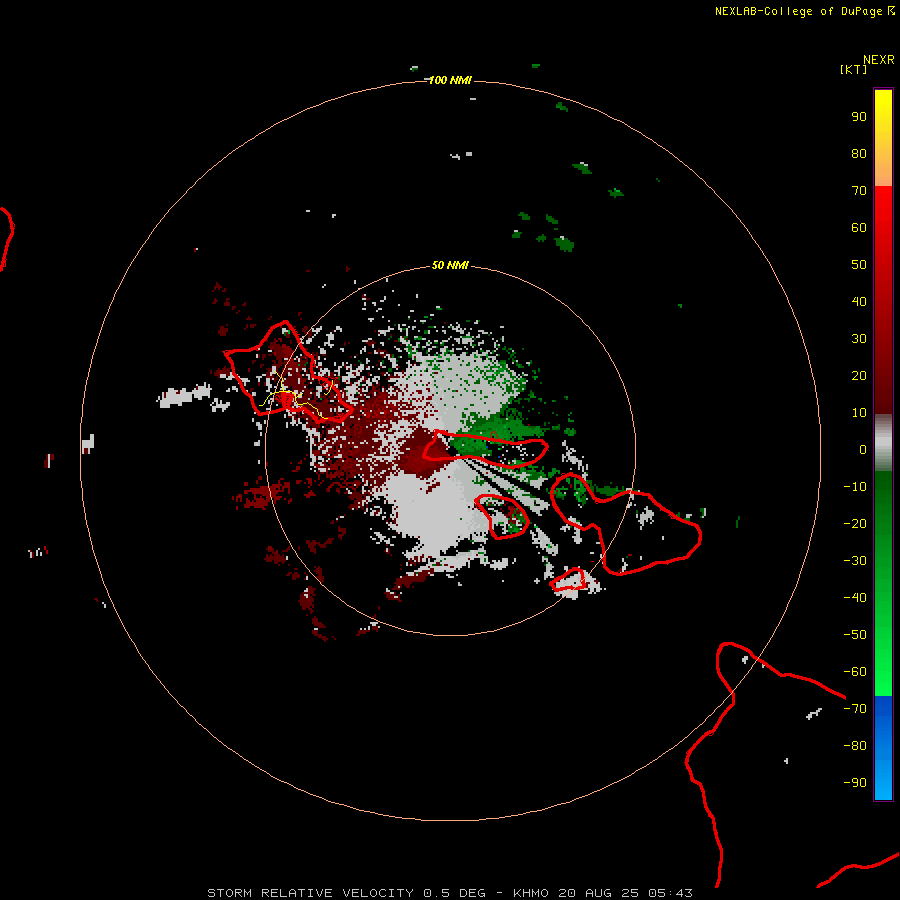Image resolution: width=900 pixels, height=900 pixels.
Task: Click the -70 value on the velocity scale
Action: 855,709
